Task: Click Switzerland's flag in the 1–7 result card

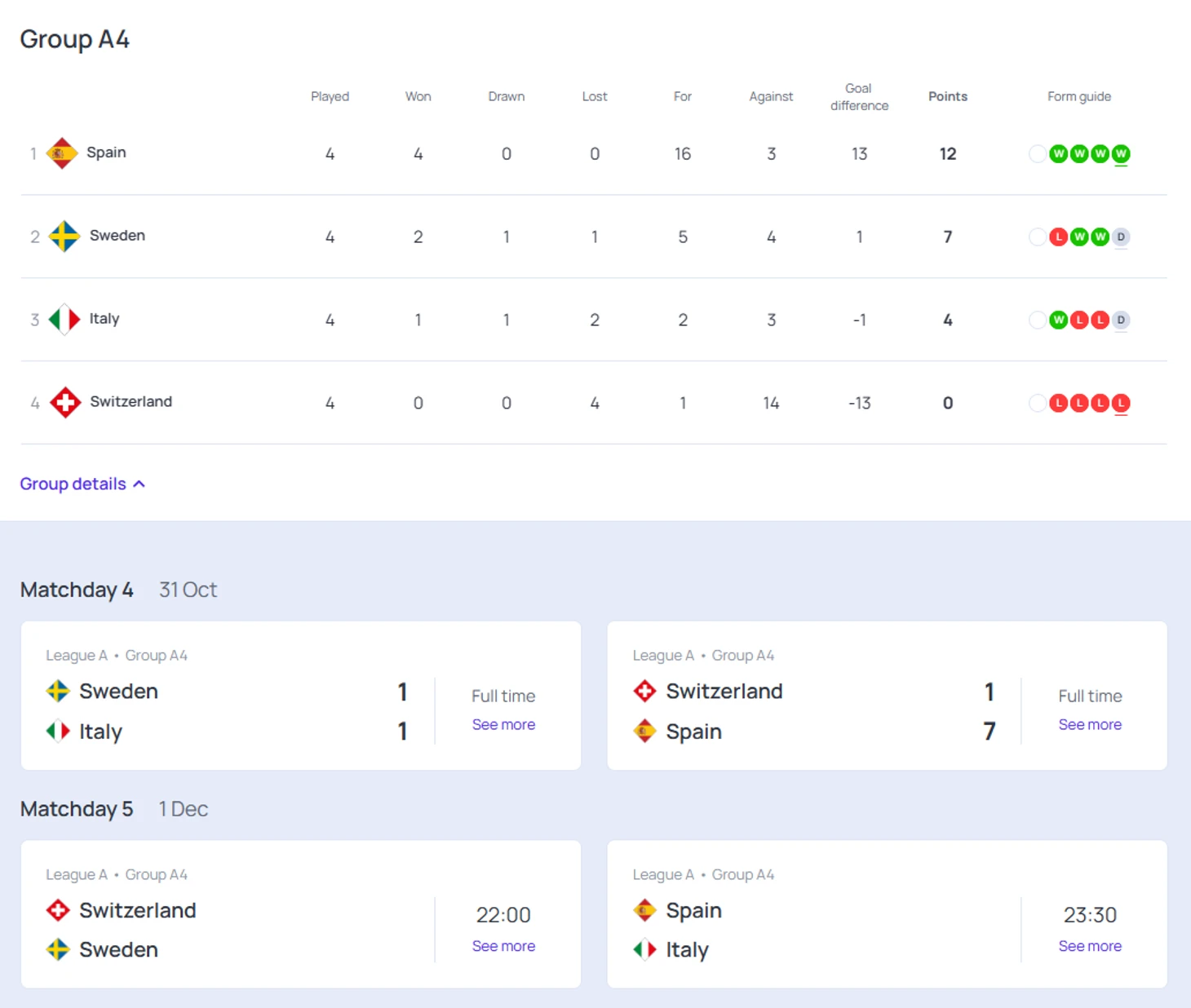Action: coord(644,692)
